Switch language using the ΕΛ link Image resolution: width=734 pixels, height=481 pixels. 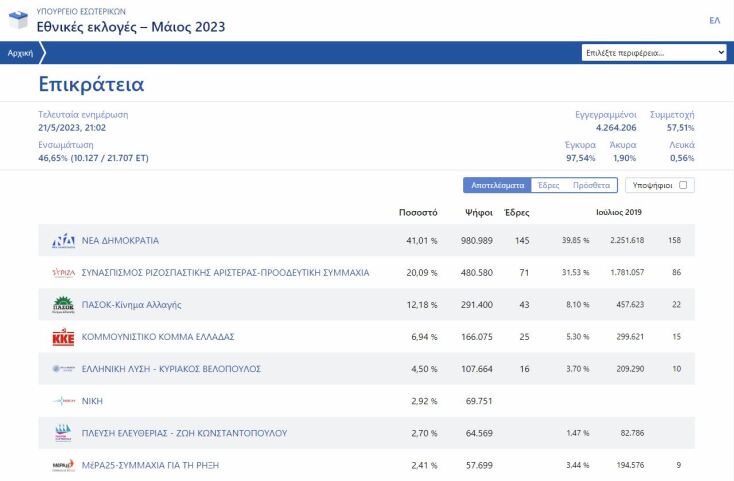[x=714, y=20]
